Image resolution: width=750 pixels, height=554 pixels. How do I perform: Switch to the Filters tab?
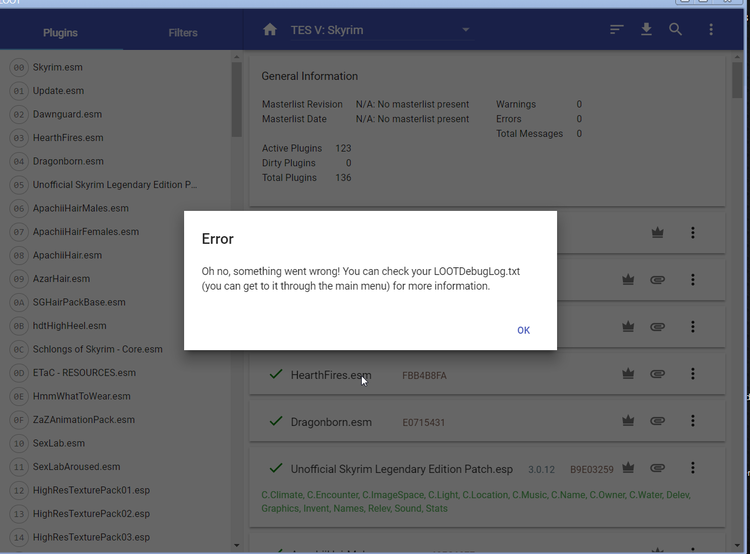click(183, 33)
